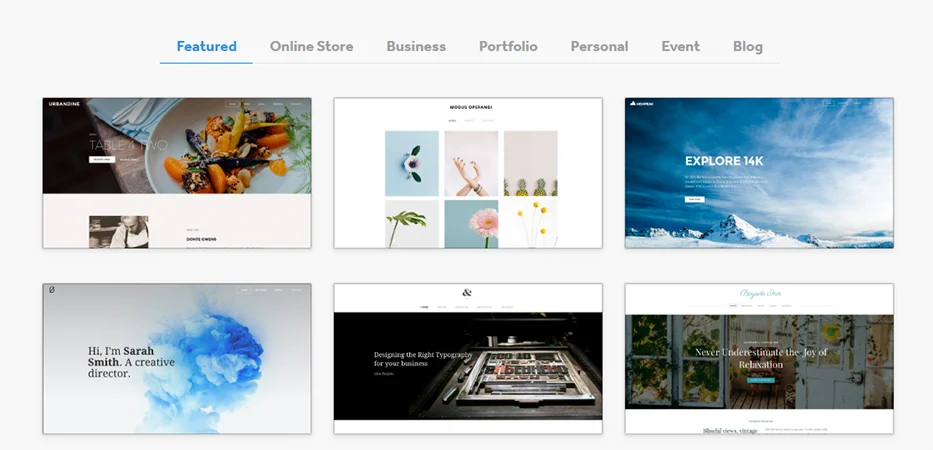Screen dimensions: 933x450
Task: Click the pink gerbera flower image
Action: (471, 224)
